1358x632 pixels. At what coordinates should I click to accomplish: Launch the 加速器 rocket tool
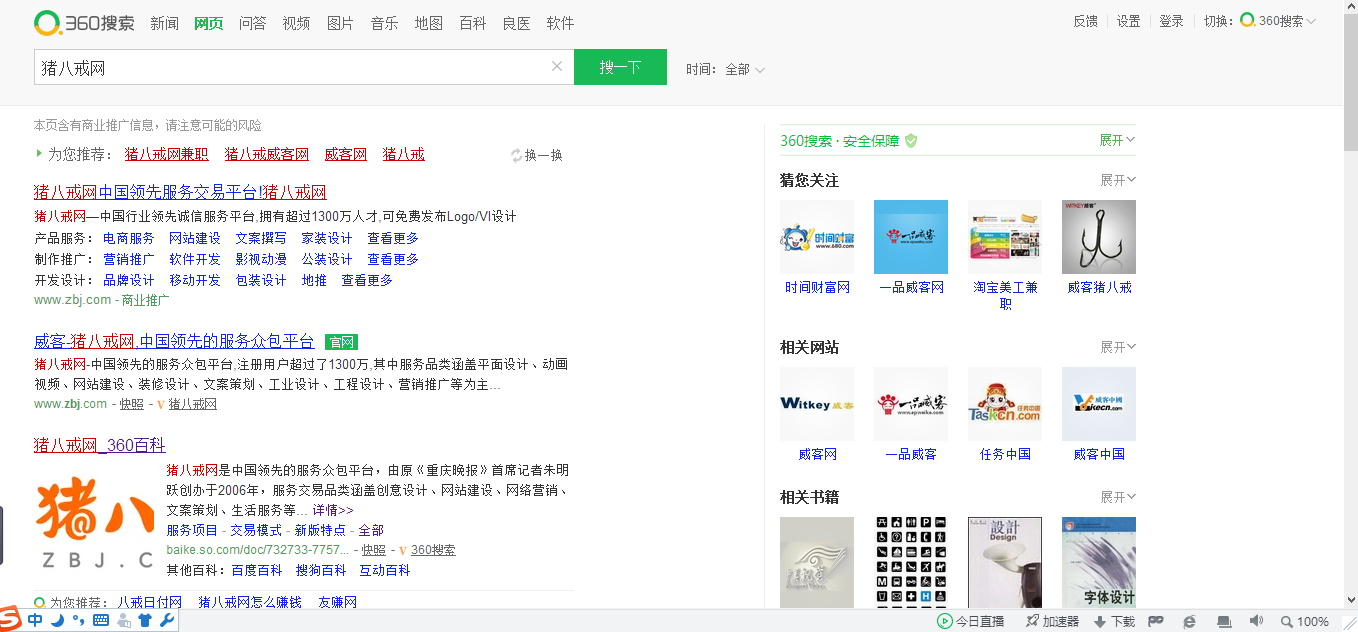click(1053, 621)
